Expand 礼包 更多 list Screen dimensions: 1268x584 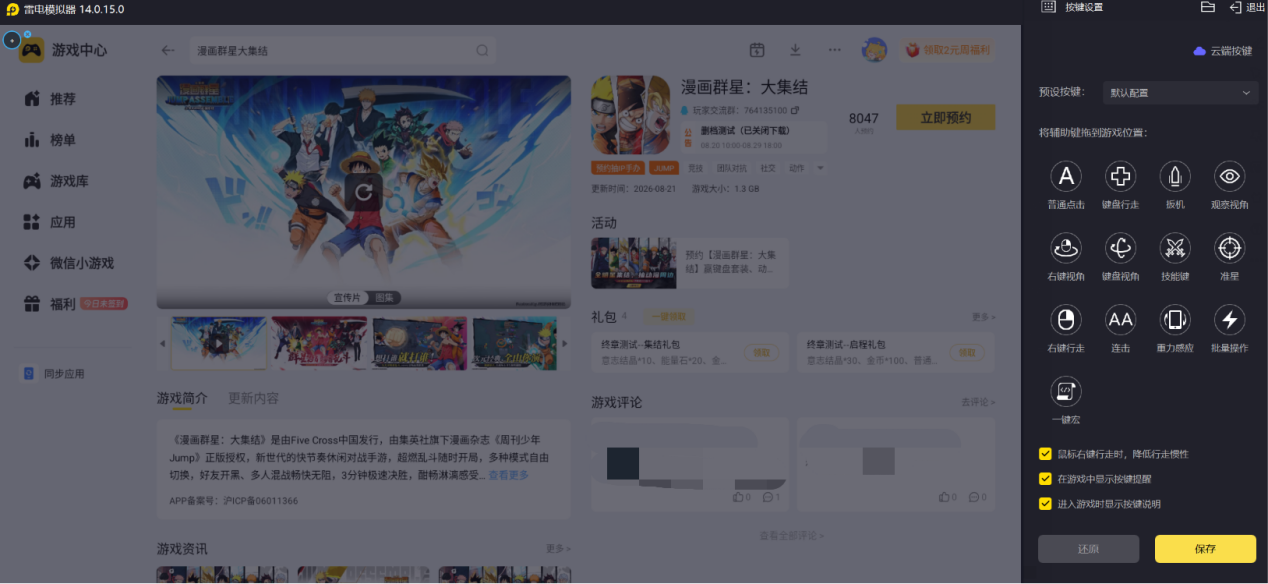point(983,317)
